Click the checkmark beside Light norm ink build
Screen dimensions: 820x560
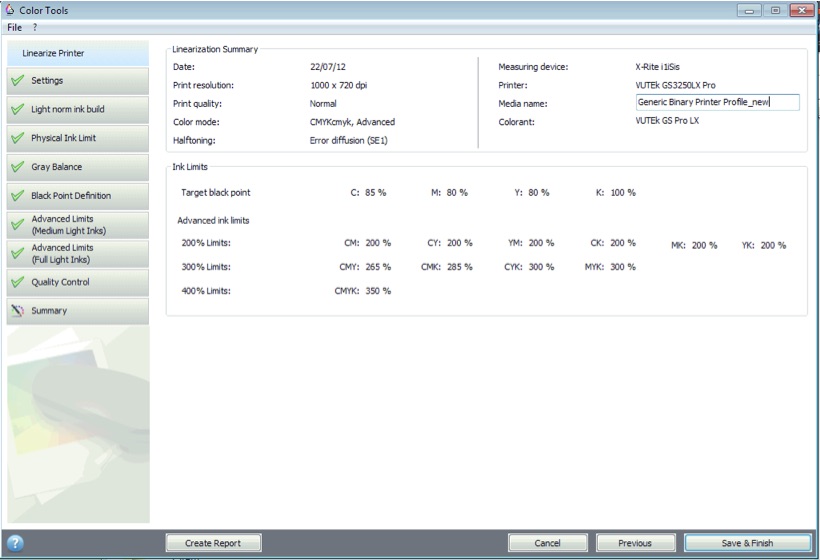[x=18, y=109]
